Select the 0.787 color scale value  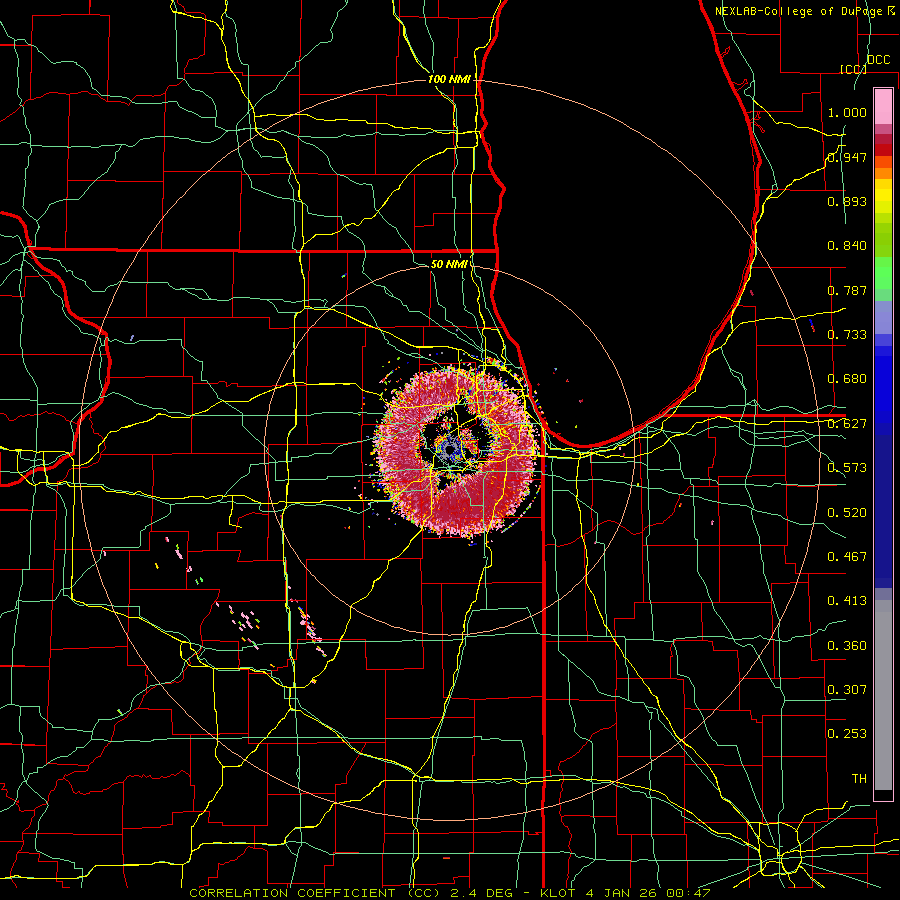coord(847,290)
